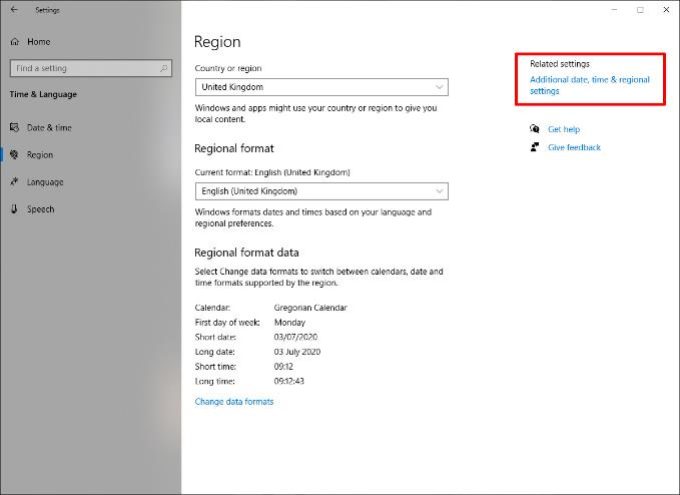Click the Change data formats link
This screenshot has width=680, height=495.
234,402
